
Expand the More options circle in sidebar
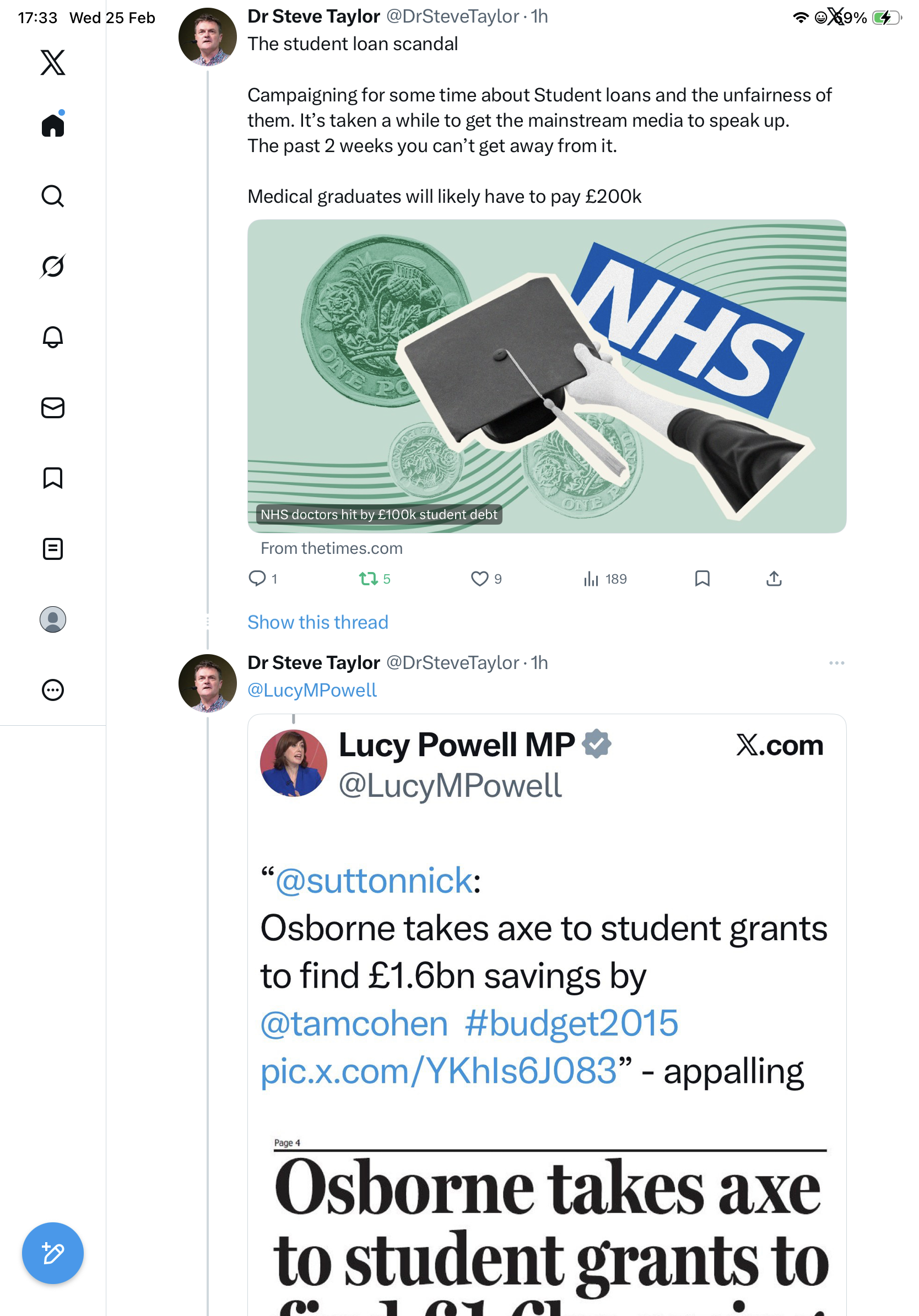point(53,690)
